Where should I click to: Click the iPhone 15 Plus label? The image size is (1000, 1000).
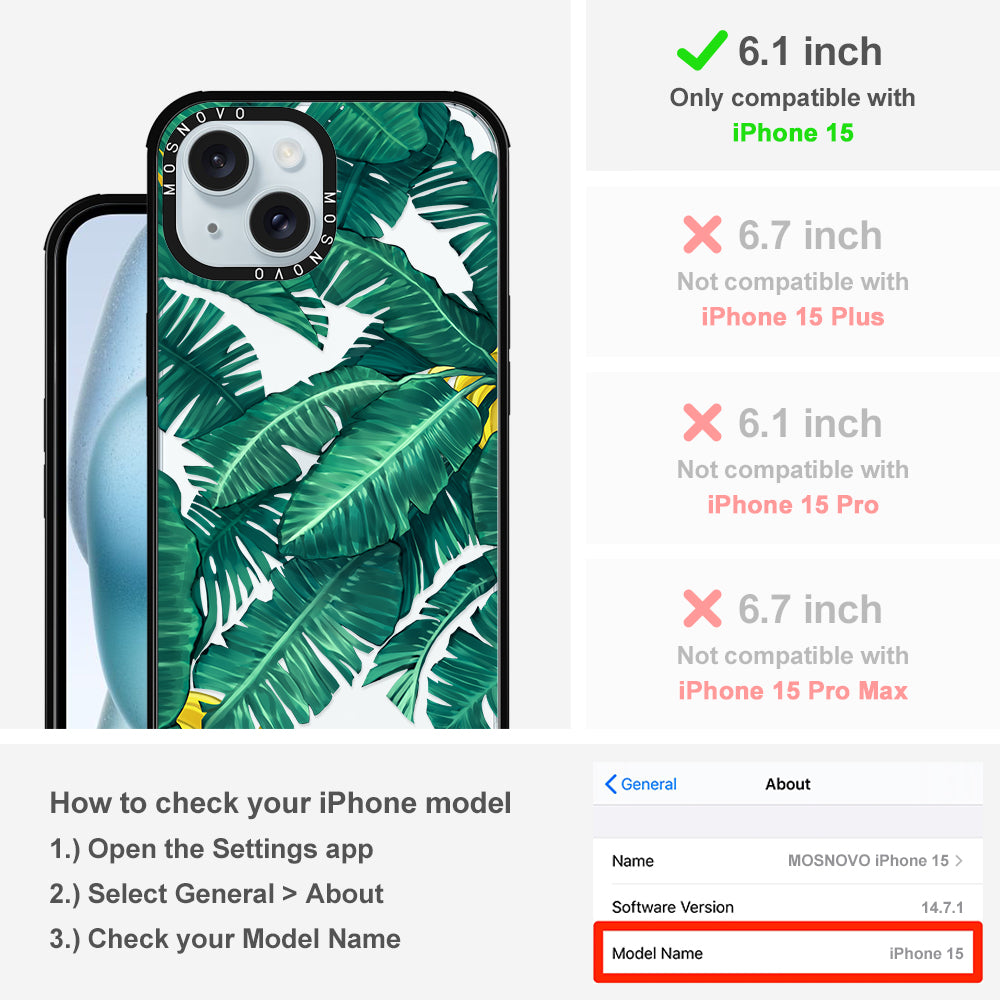(x=793, y=317)
